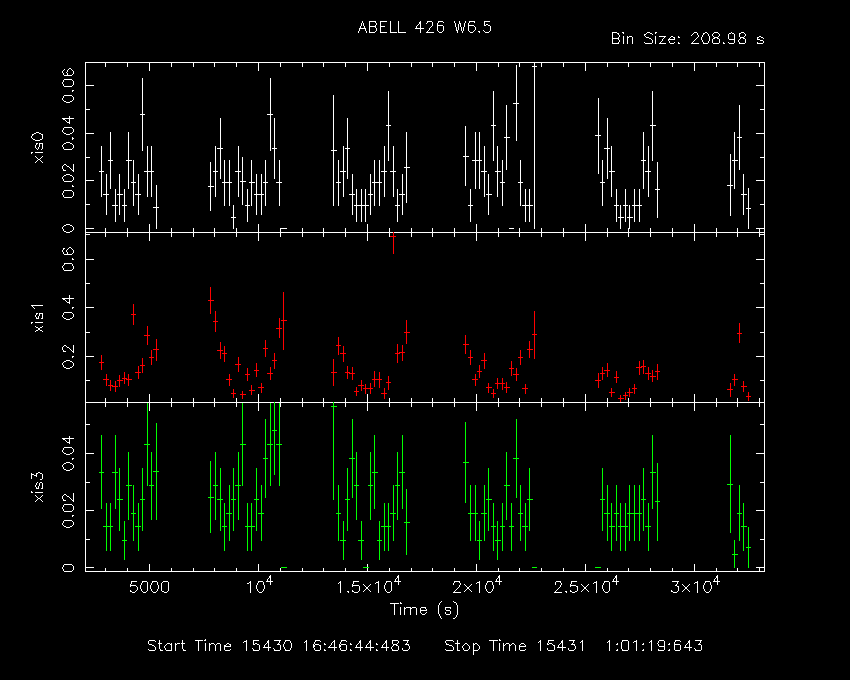850x680 pixels.
Task: Click the 5000 x-axis tick label
Action: click(149, 587)
